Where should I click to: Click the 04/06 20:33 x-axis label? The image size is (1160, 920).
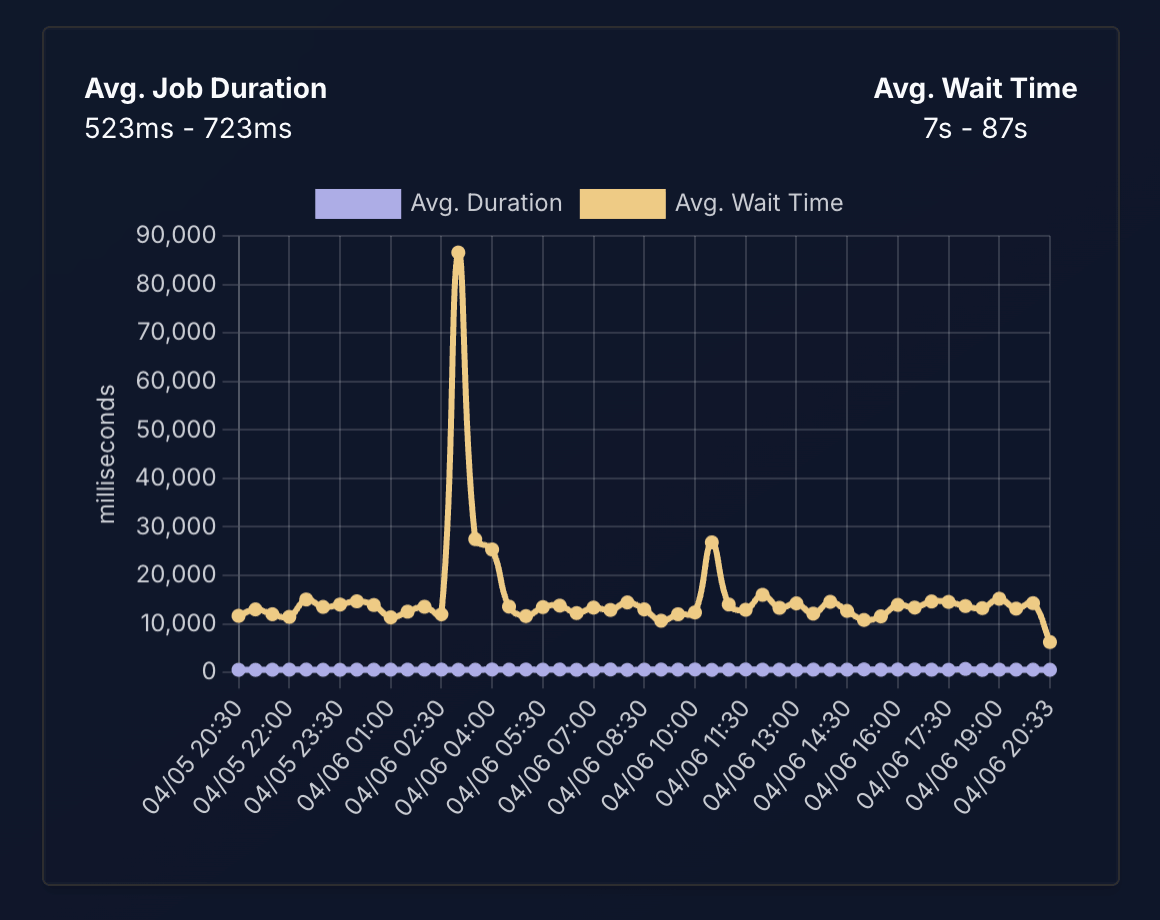pos(1005,745)
